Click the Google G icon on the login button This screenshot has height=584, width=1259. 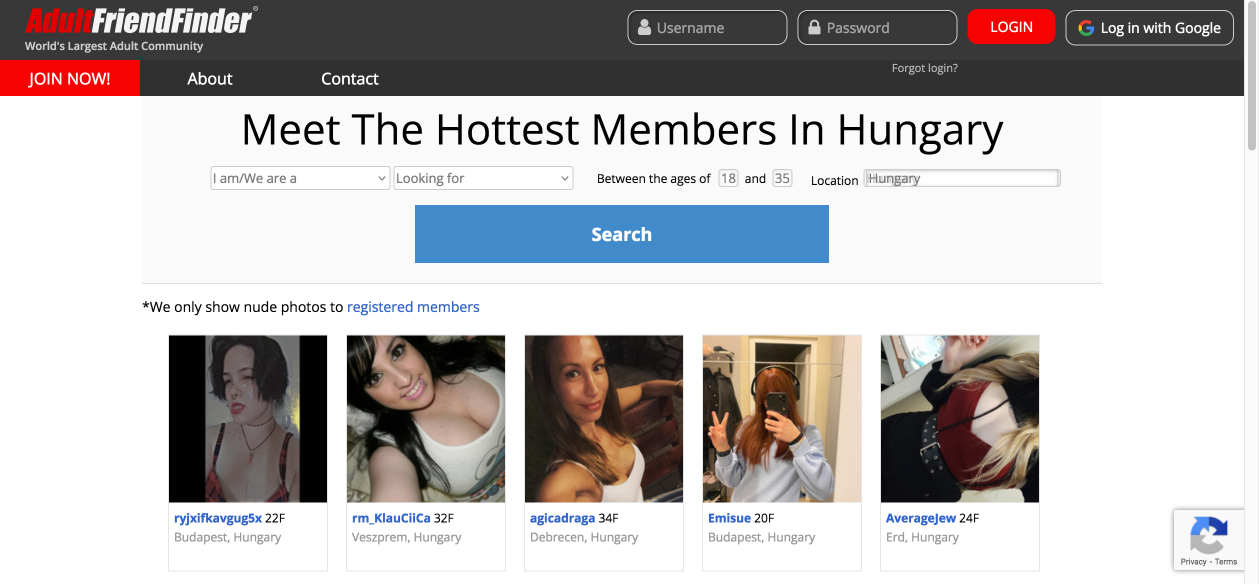coord(1086,27)
